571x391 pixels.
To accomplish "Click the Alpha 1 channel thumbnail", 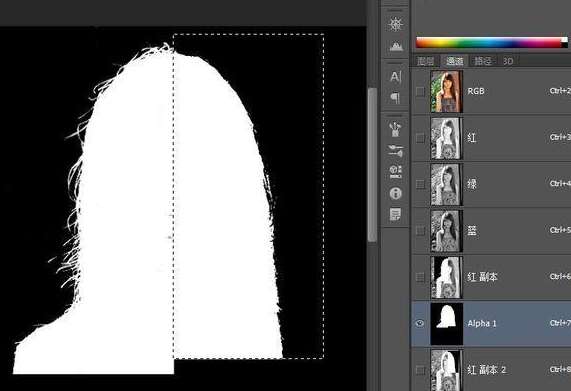I will [x=446, y=324].
